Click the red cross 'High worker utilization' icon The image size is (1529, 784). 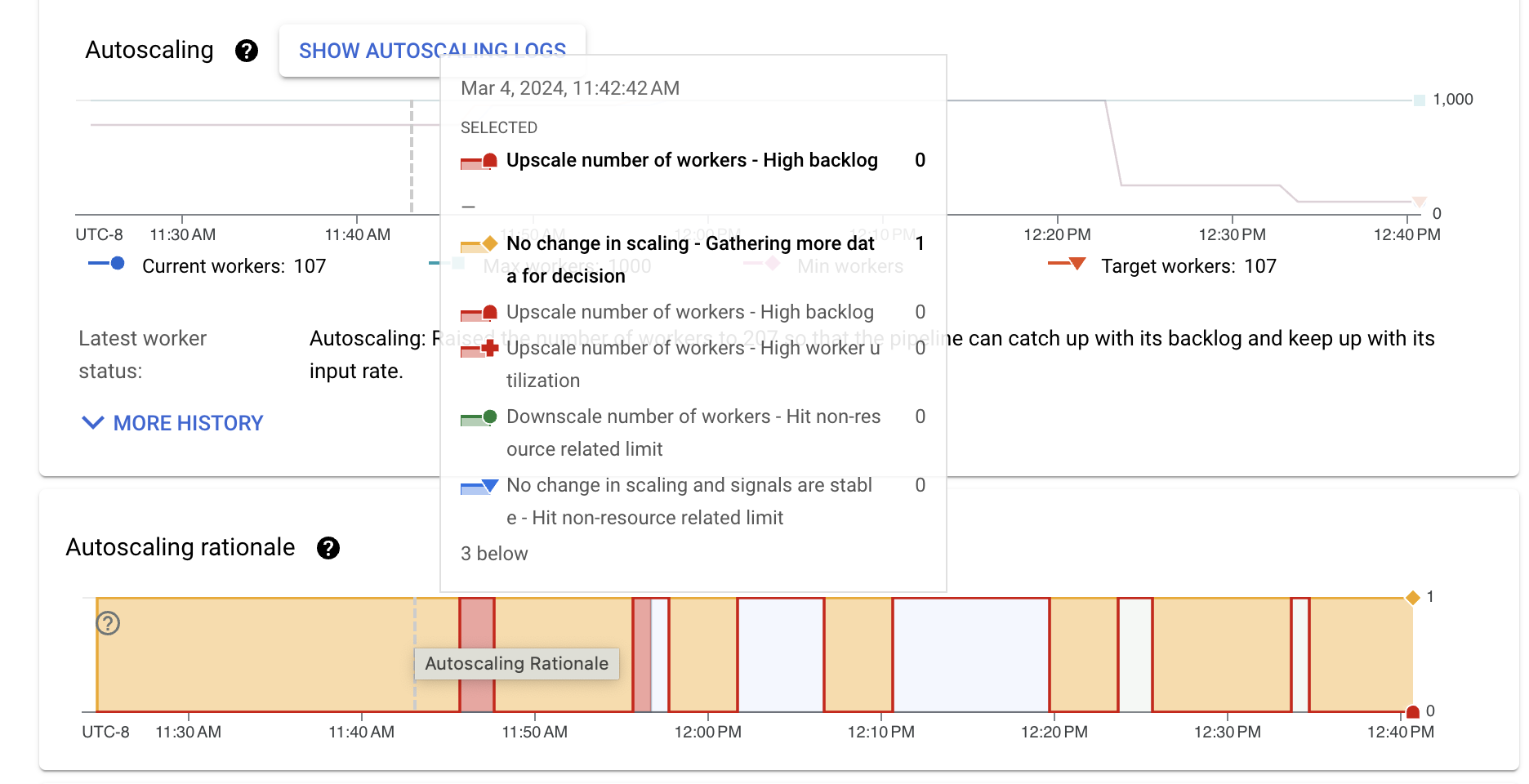(x=477, y=349)
